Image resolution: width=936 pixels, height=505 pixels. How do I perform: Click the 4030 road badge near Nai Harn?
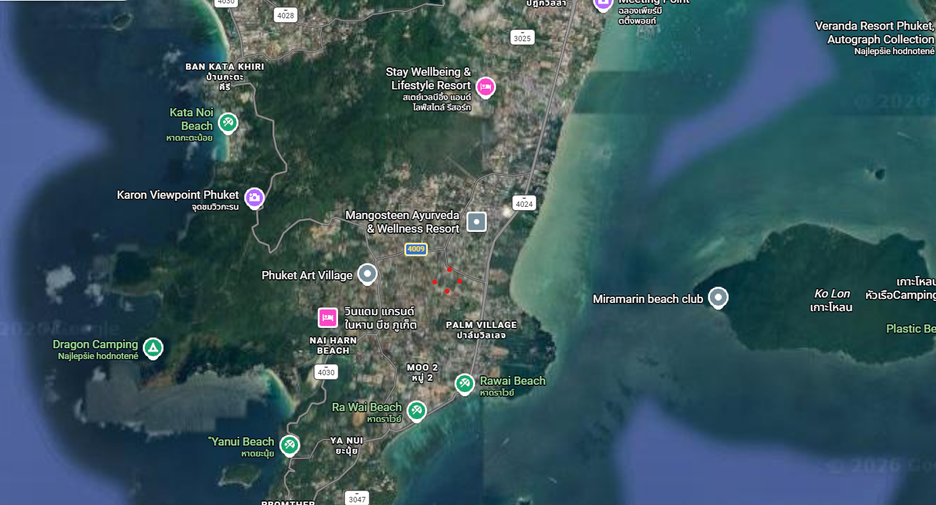tap(326, 372)
